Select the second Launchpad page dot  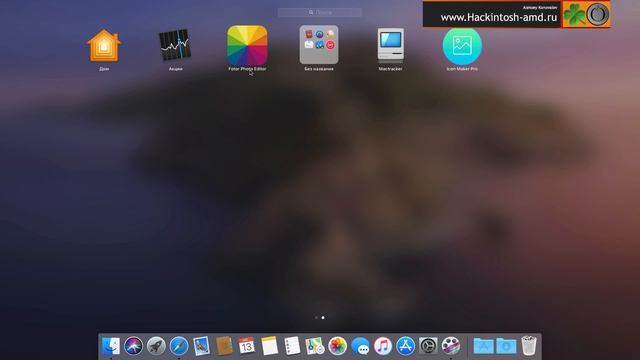(x=323, y=318)
